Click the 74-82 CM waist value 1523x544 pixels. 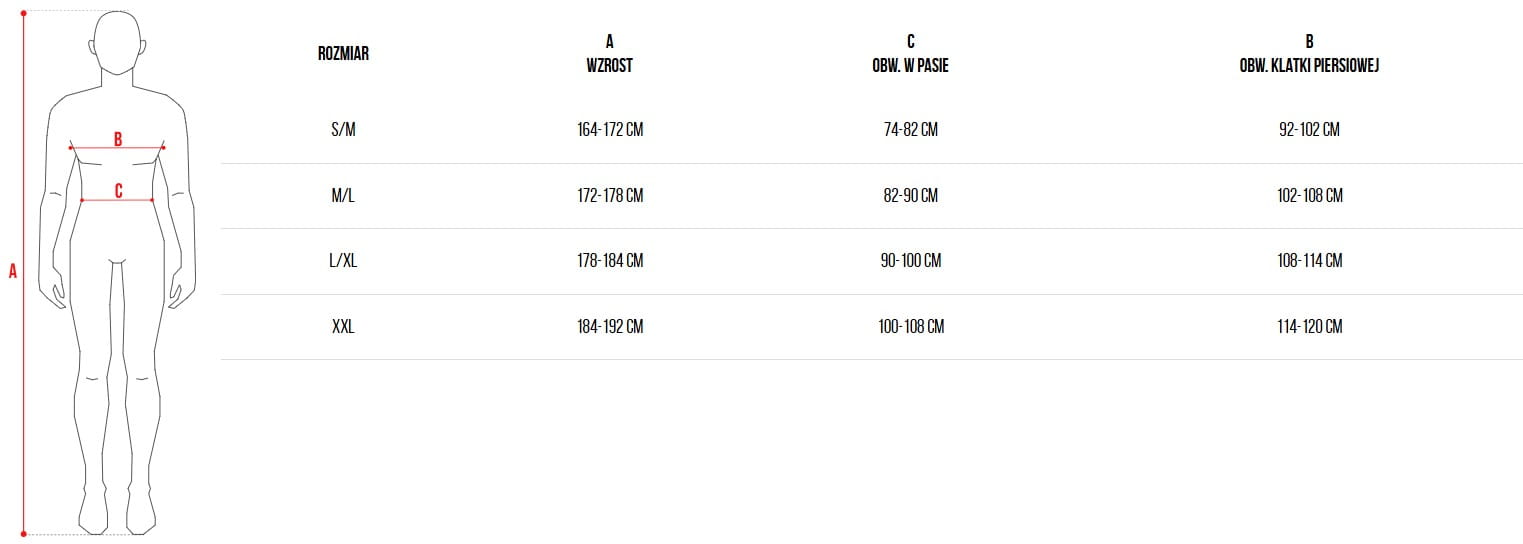click(x=910, y=130)
